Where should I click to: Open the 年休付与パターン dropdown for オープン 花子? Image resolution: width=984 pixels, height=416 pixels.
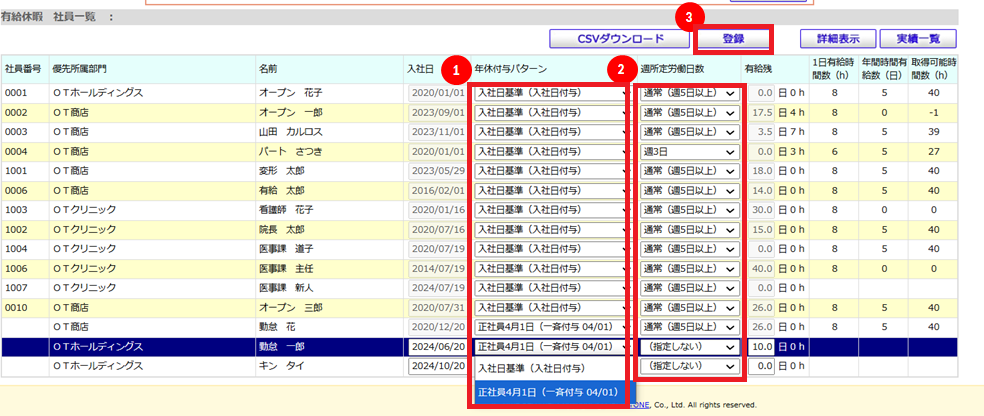click(551, 93)
